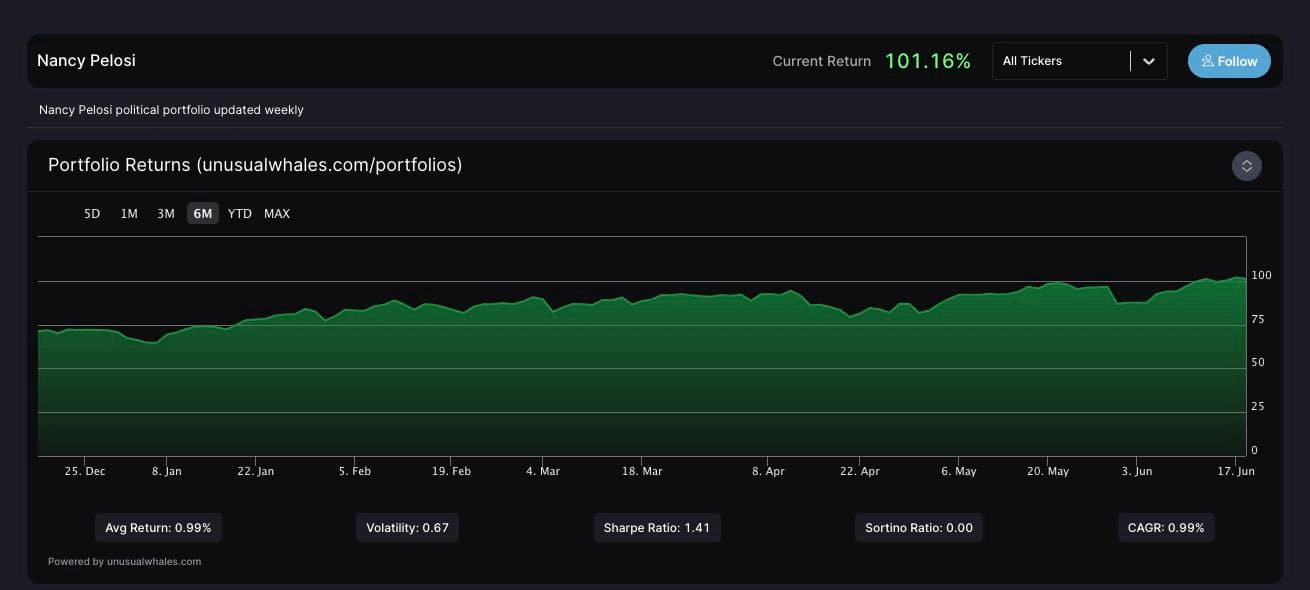
Task: Click the CAGR 0.99% badge
Action: tap(1166, 527)
